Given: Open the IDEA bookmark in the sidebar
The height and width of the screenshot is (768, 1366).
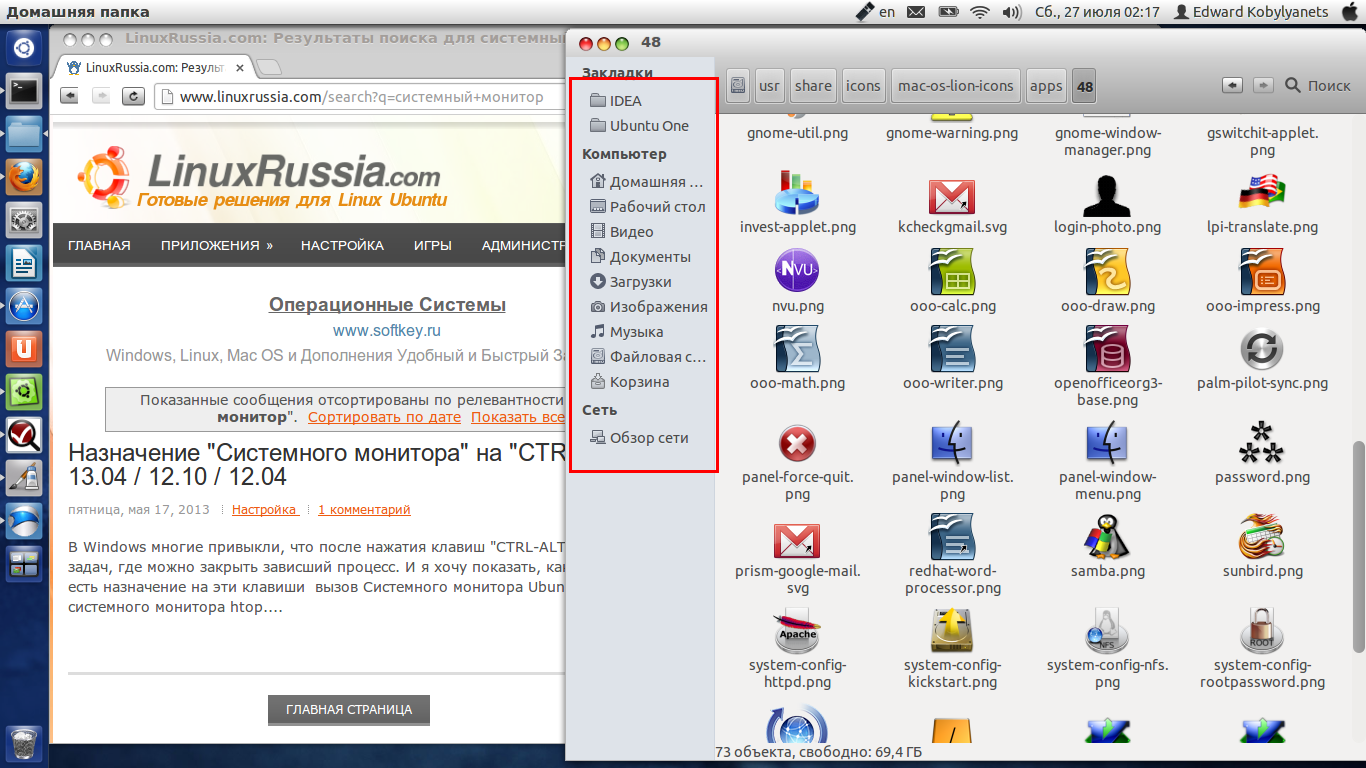Looking at the screenshot, I should click(615, 101).
